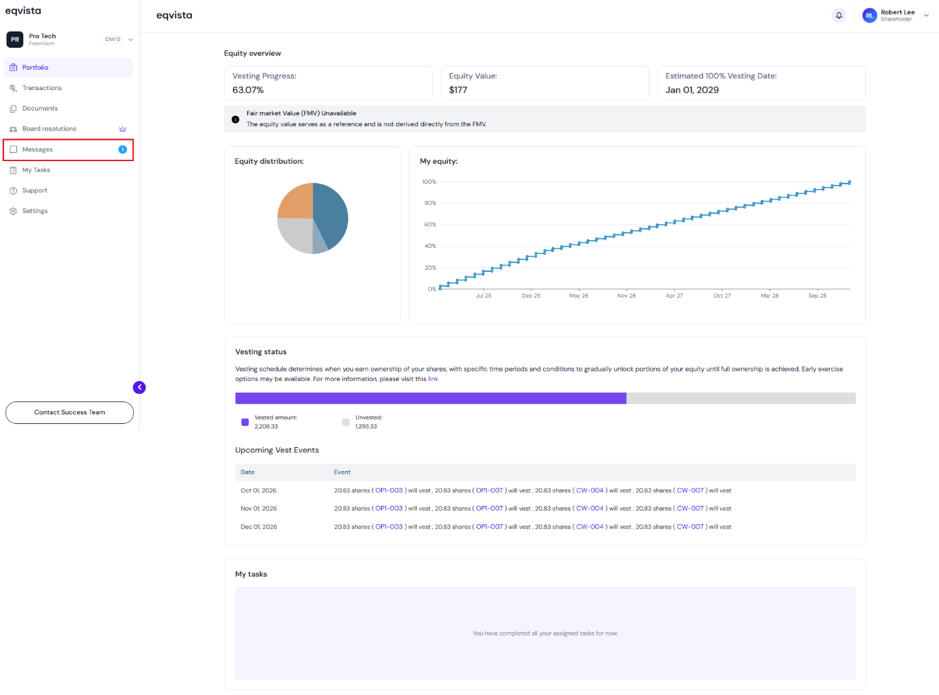The height and width of the screenshot is (695, 939).
Task: Follow the vesting info 'link' hyperlink
Action: (x=433, y=379)
